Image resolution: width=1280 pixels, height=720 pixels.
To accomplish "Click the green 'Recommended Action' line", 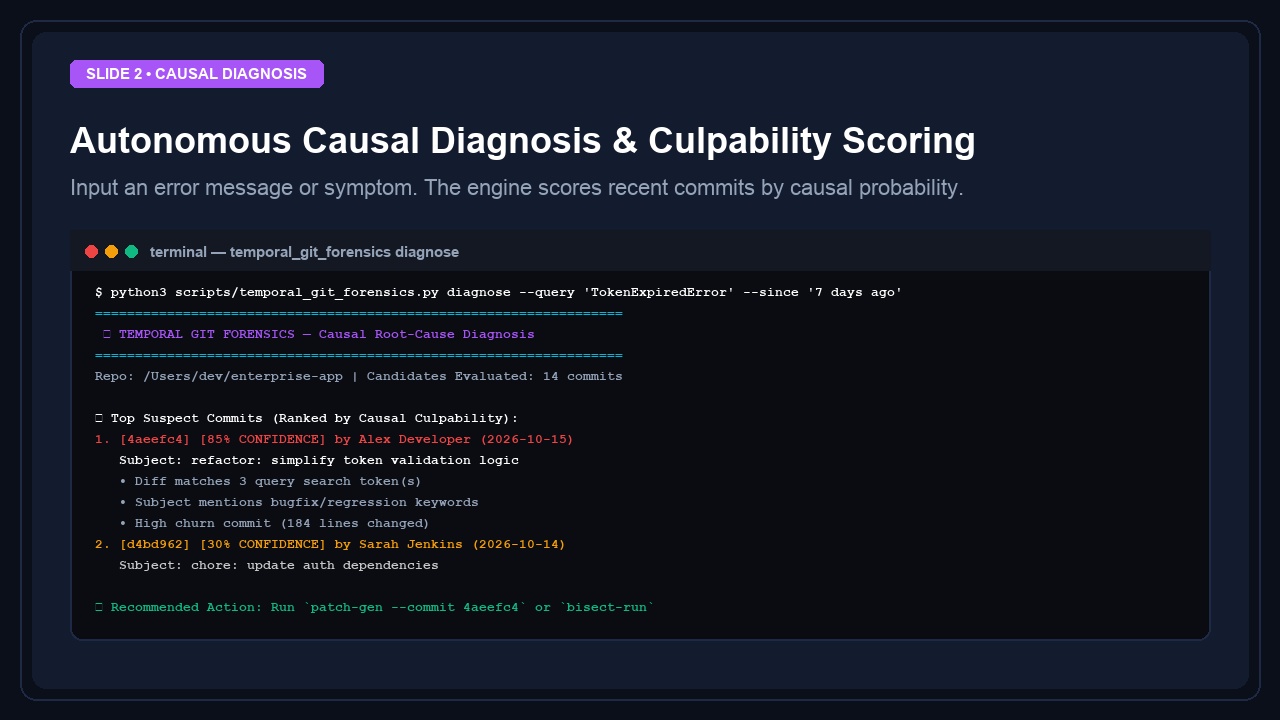I will pyautogui.click(x=375, y=607).
